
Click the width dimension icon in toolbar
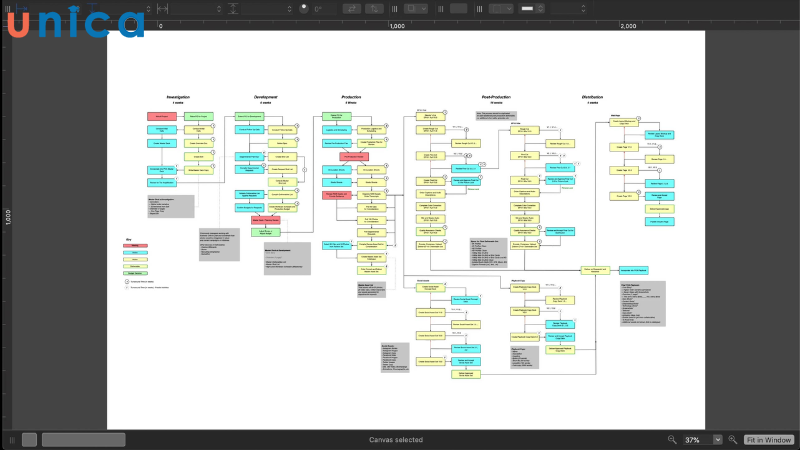click(164, 8)
